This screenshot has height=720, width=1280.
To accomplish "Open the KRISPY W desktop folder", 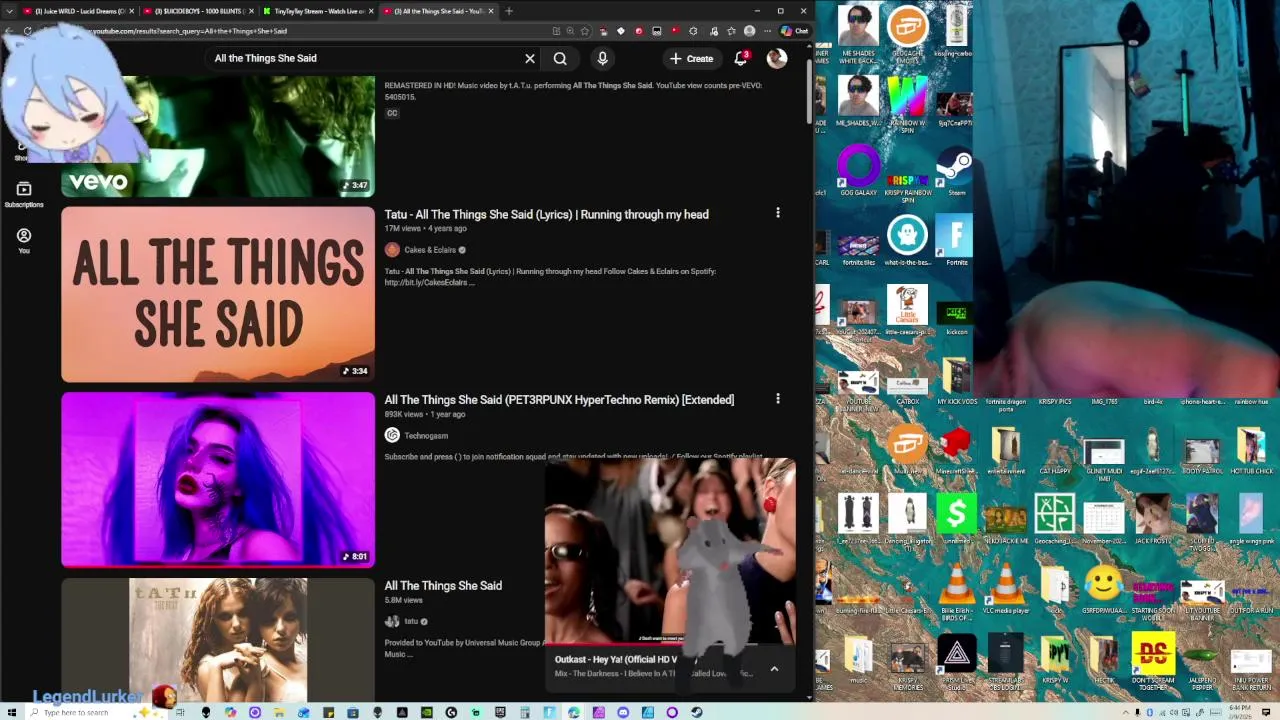I will [x=1054, y=660].
